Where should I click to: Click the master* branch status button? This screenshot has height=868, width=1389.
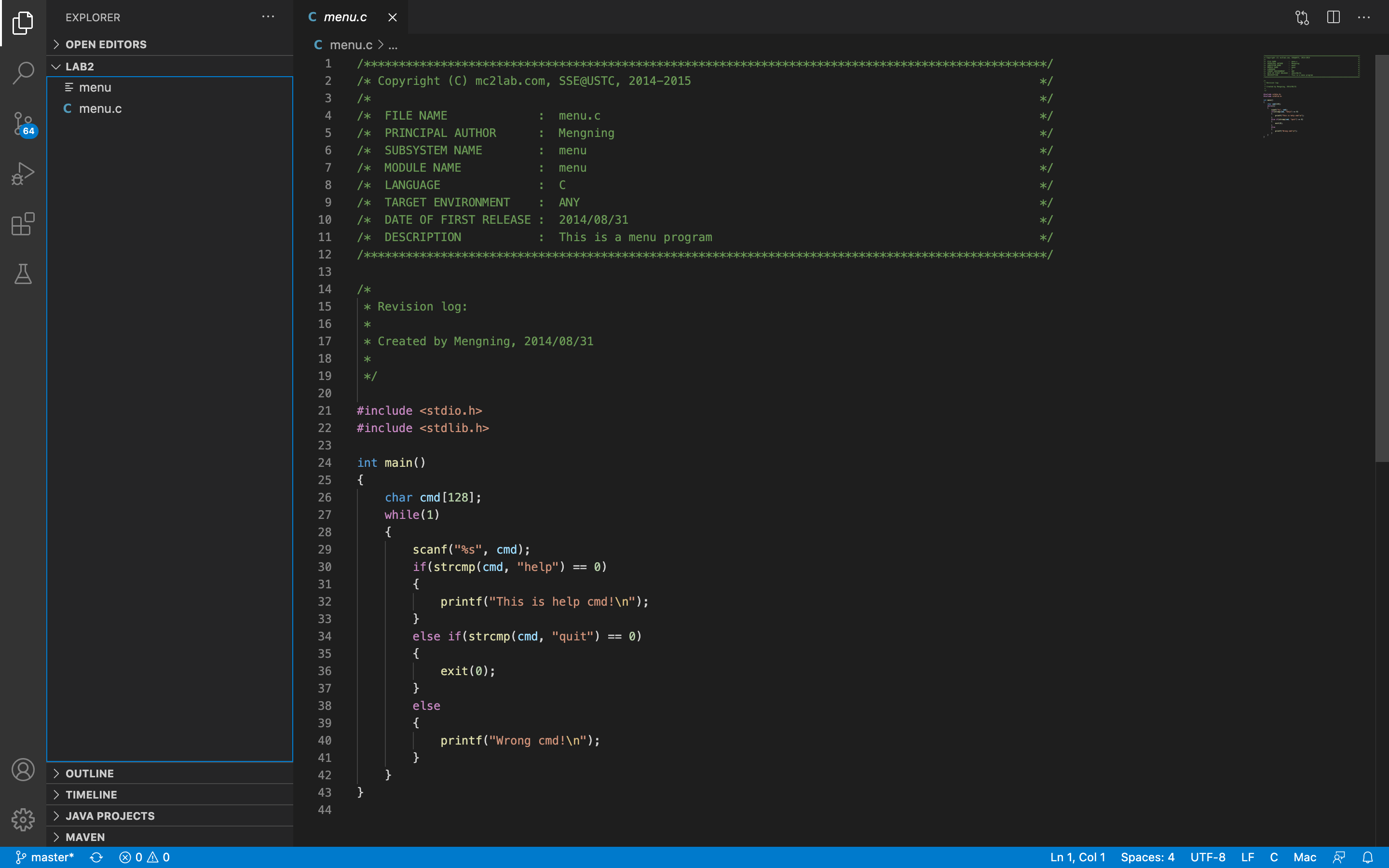pos(45,857)
